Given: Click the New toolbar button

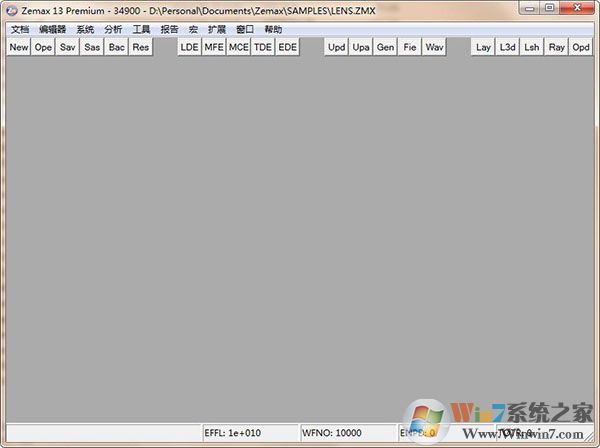Looking at the screenshot, I should coord(19,47).
